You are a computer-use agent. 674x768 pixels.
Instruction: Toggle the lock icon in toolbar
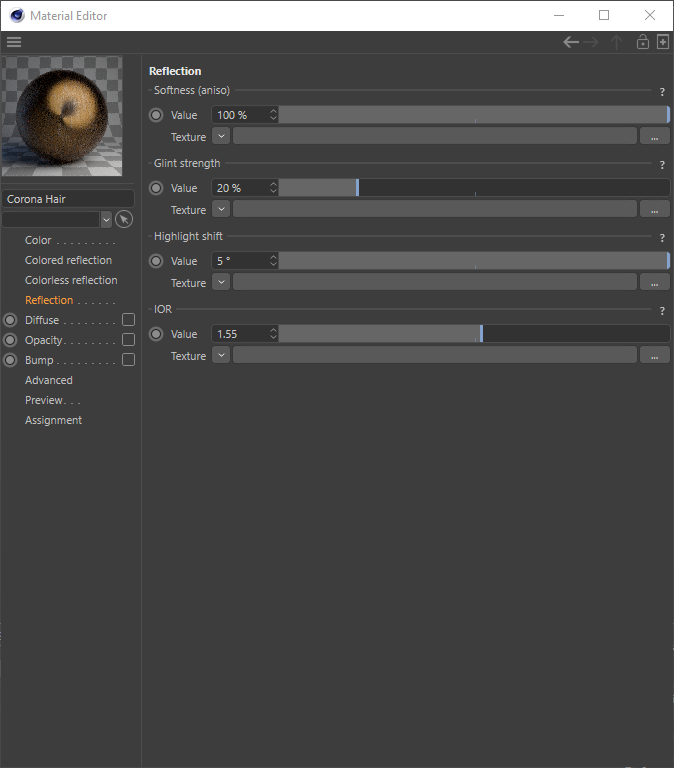[x=643, y=42]
